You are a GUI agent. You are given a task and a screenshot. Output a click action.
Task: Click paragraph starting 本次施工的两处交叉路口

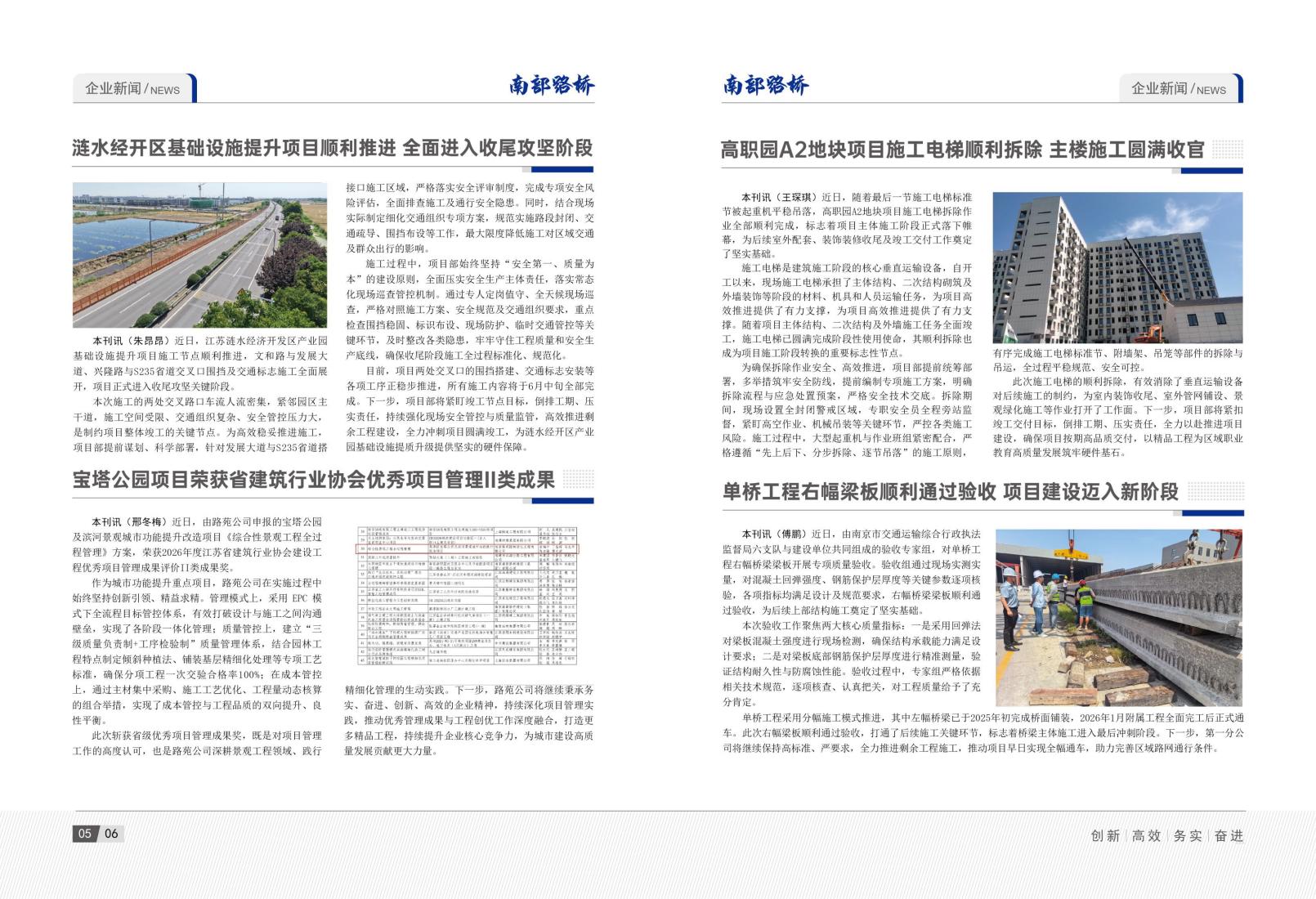200,425
